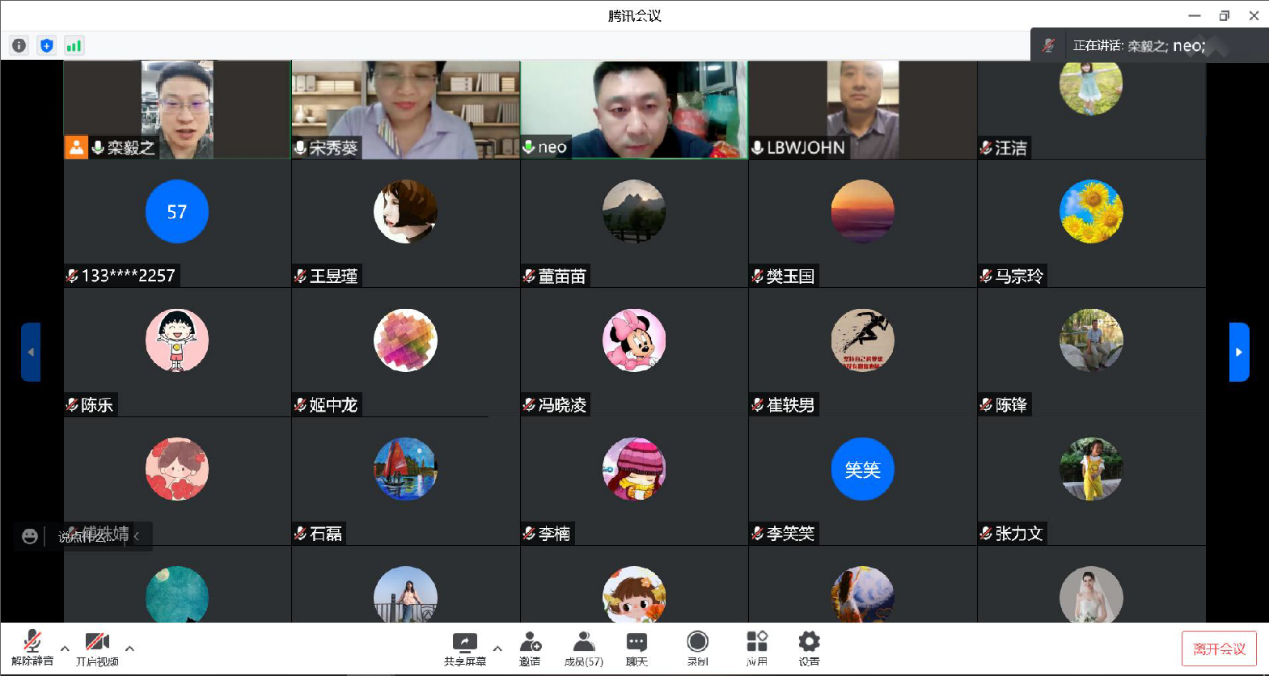1269x676 pixels.
Task: Open 设置 settings gear
Action: [809, 647]
